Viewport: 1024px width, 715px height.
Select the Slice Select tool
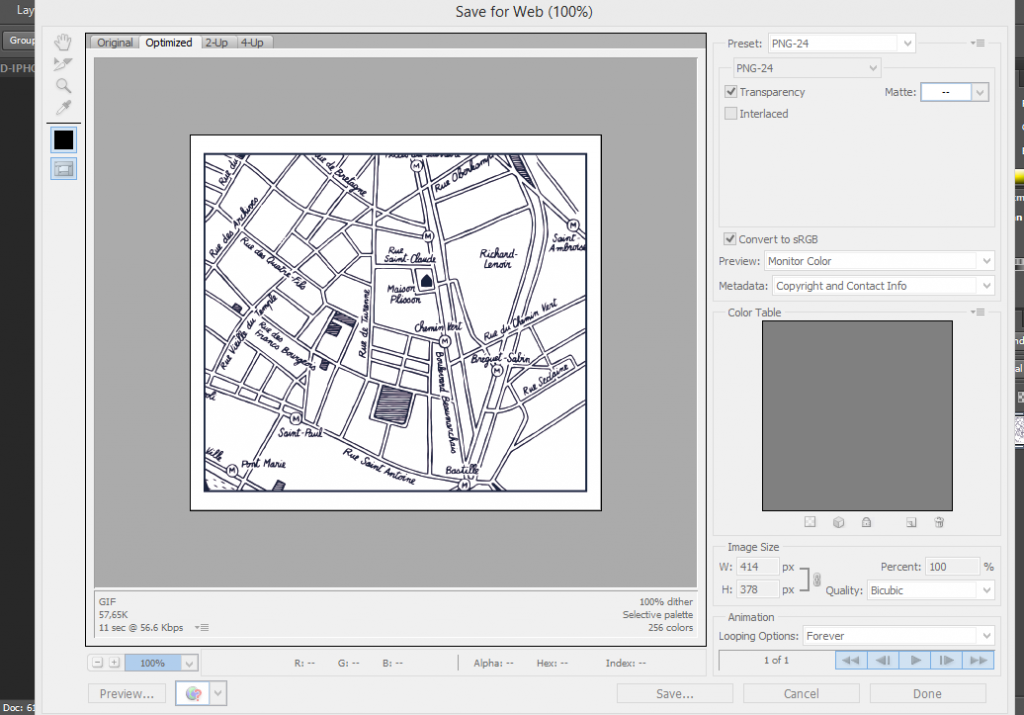click(x=63, y=64)
